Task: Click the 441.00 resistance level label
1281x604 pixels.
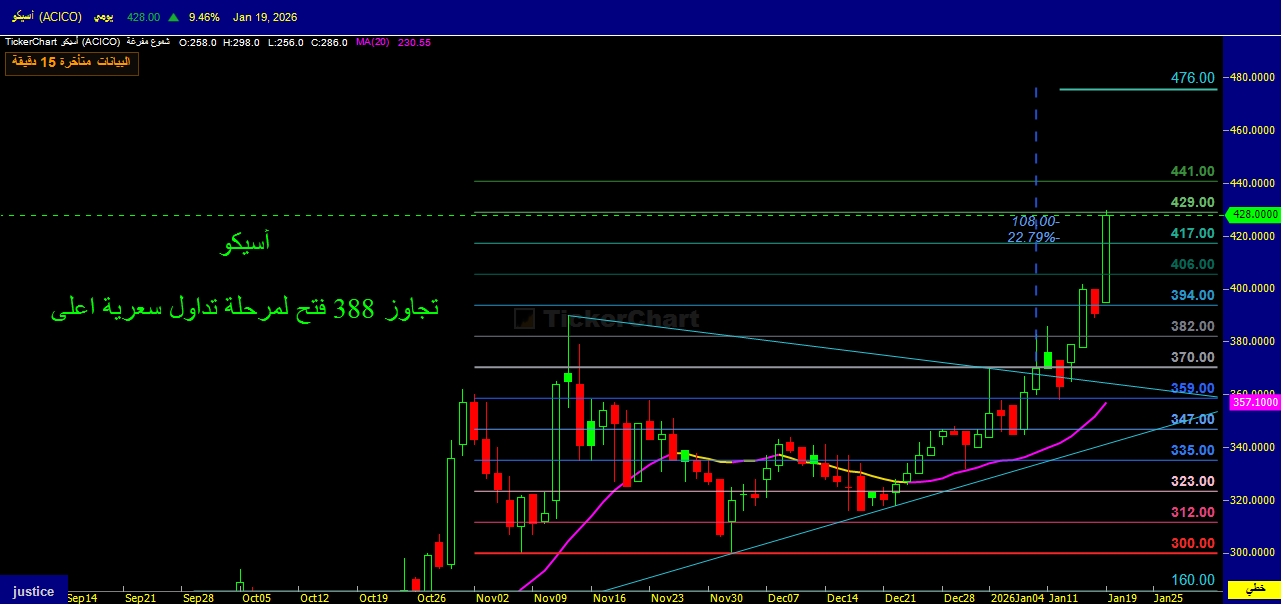Action: (1193, 172)
